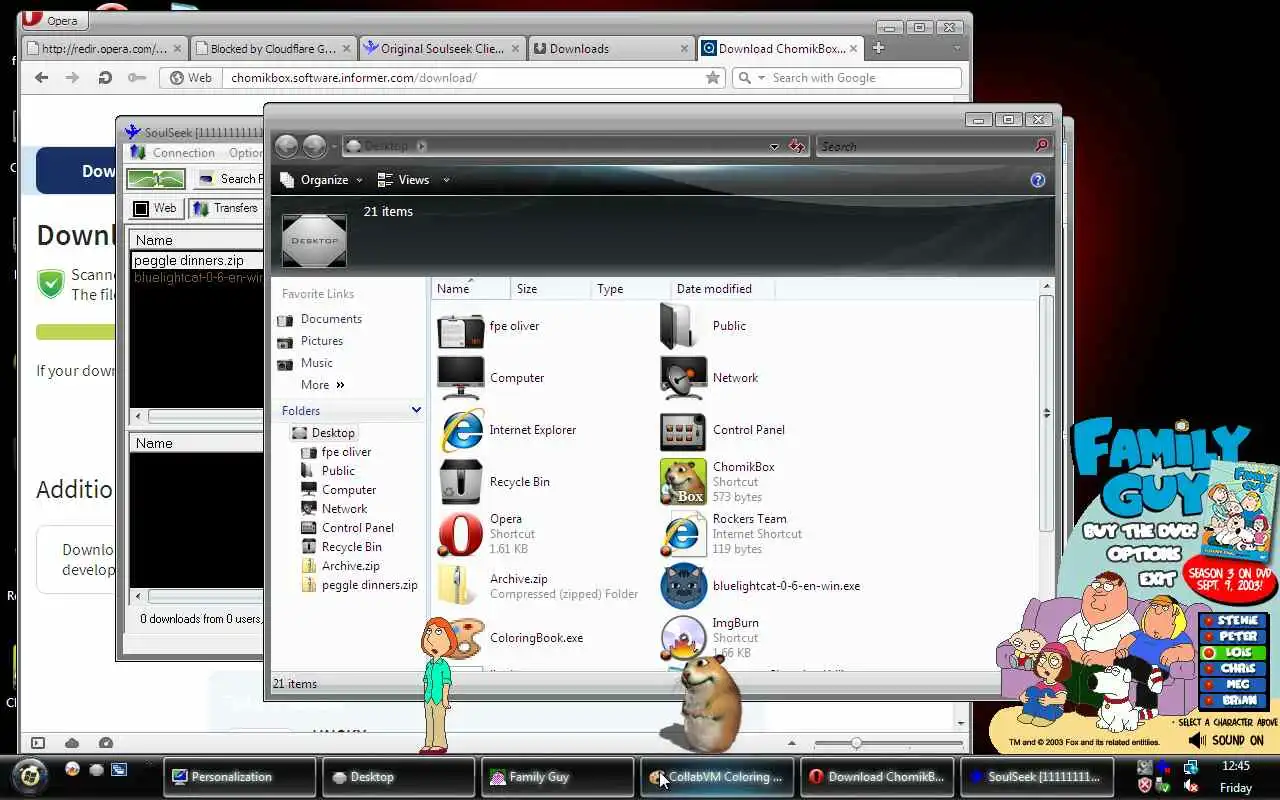Select the Network icon in file list
The height and width of the screenshot is (800, 1280).
[684, 378]
